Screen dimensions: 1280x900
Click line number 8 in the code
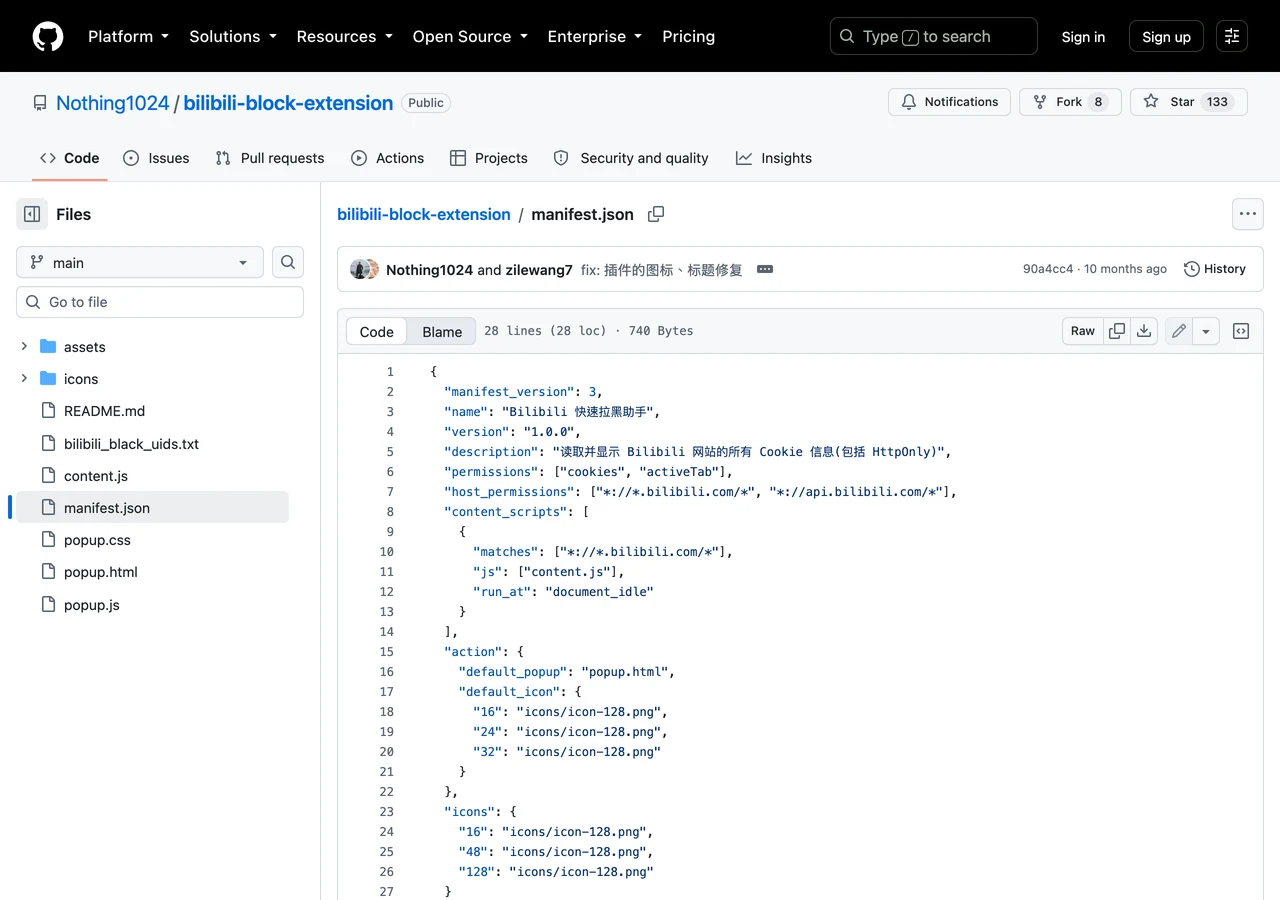point(390,512)
